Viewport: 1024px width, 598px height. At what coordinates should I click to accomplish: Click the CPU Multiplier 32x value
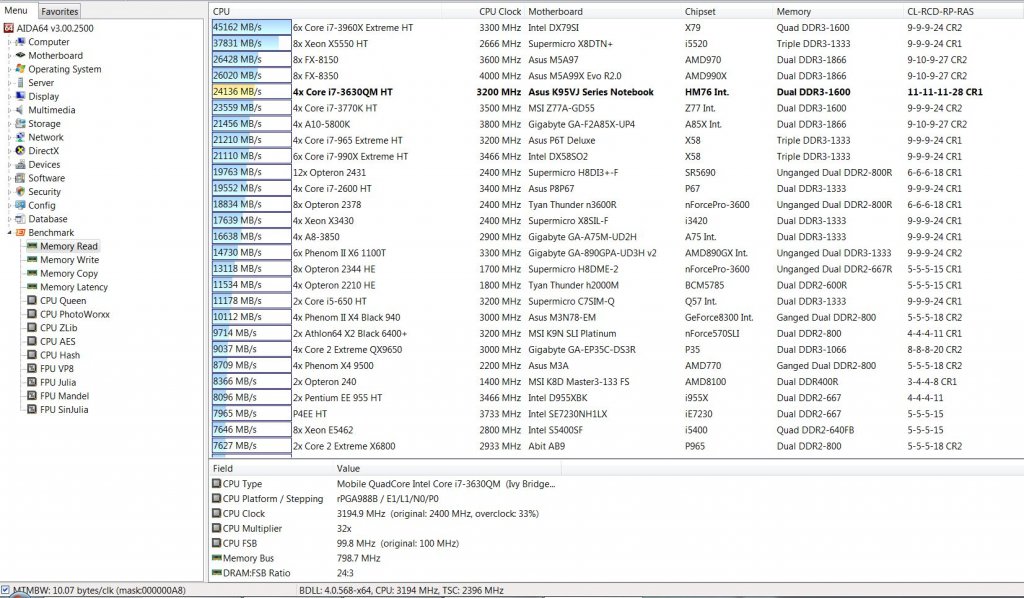pyautogui.click(x=344, y=528)
